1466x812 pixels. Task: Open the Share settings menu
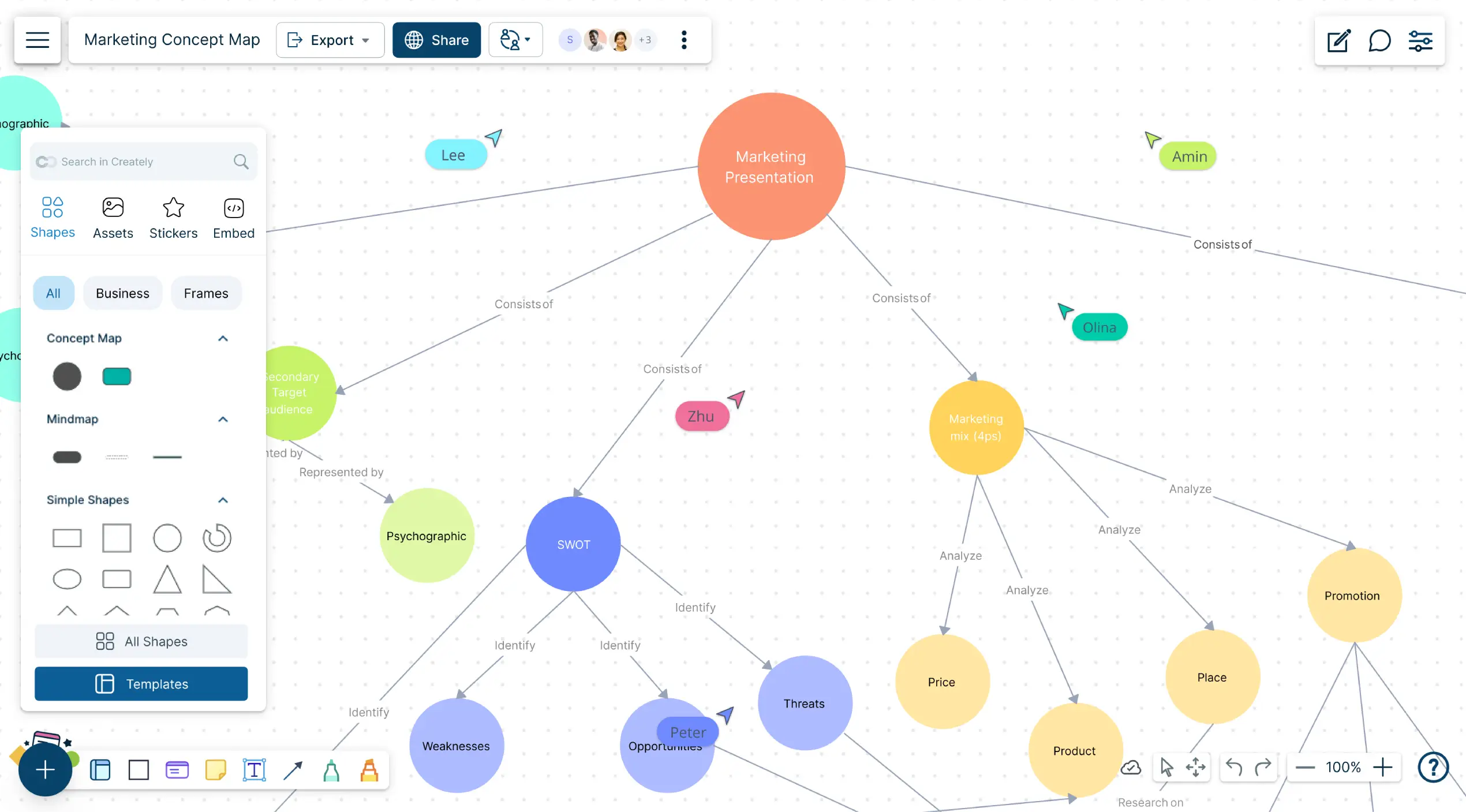coord(436,40)
